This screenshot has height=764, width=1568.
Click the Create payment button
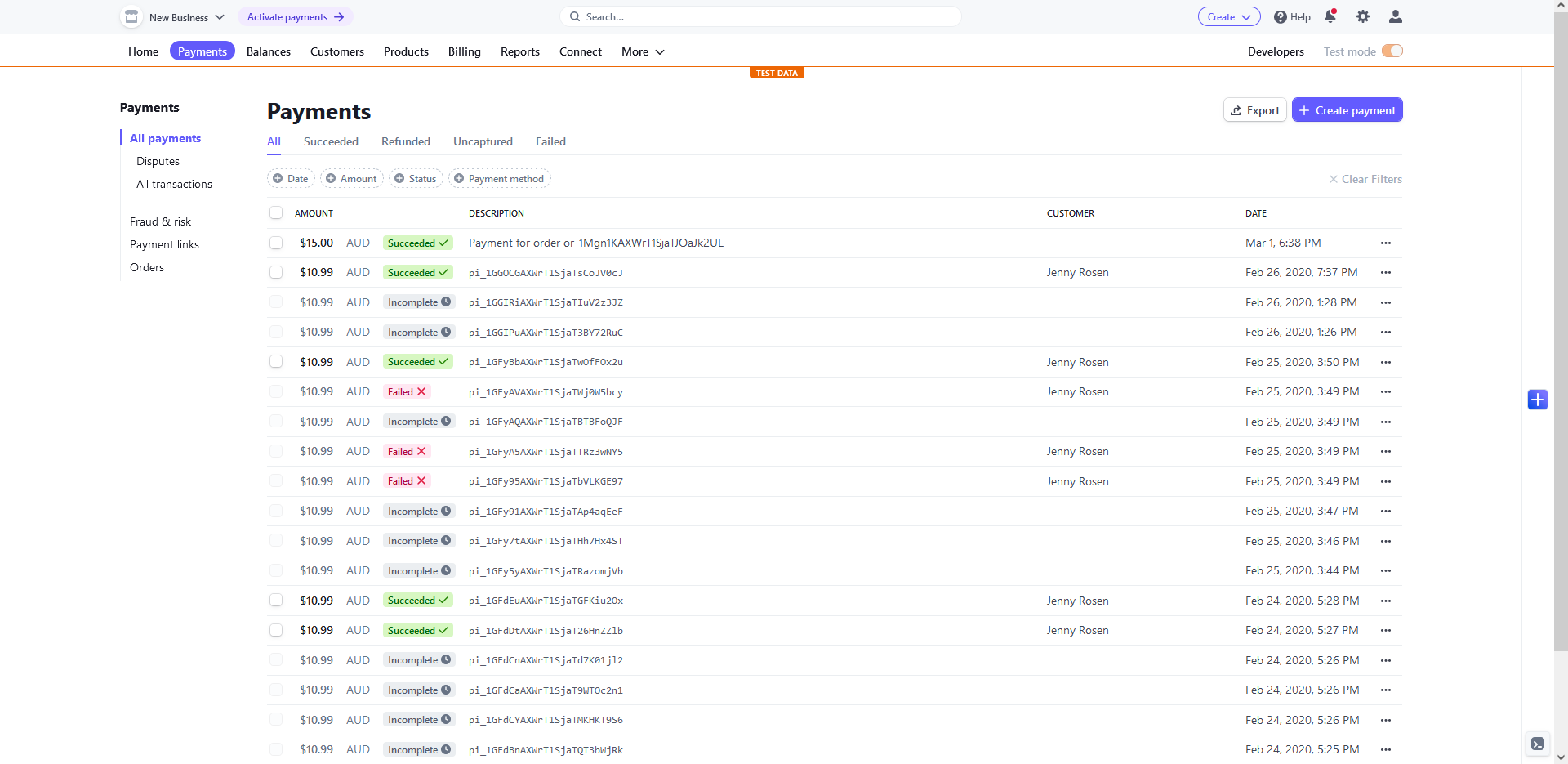point(1347,110)
